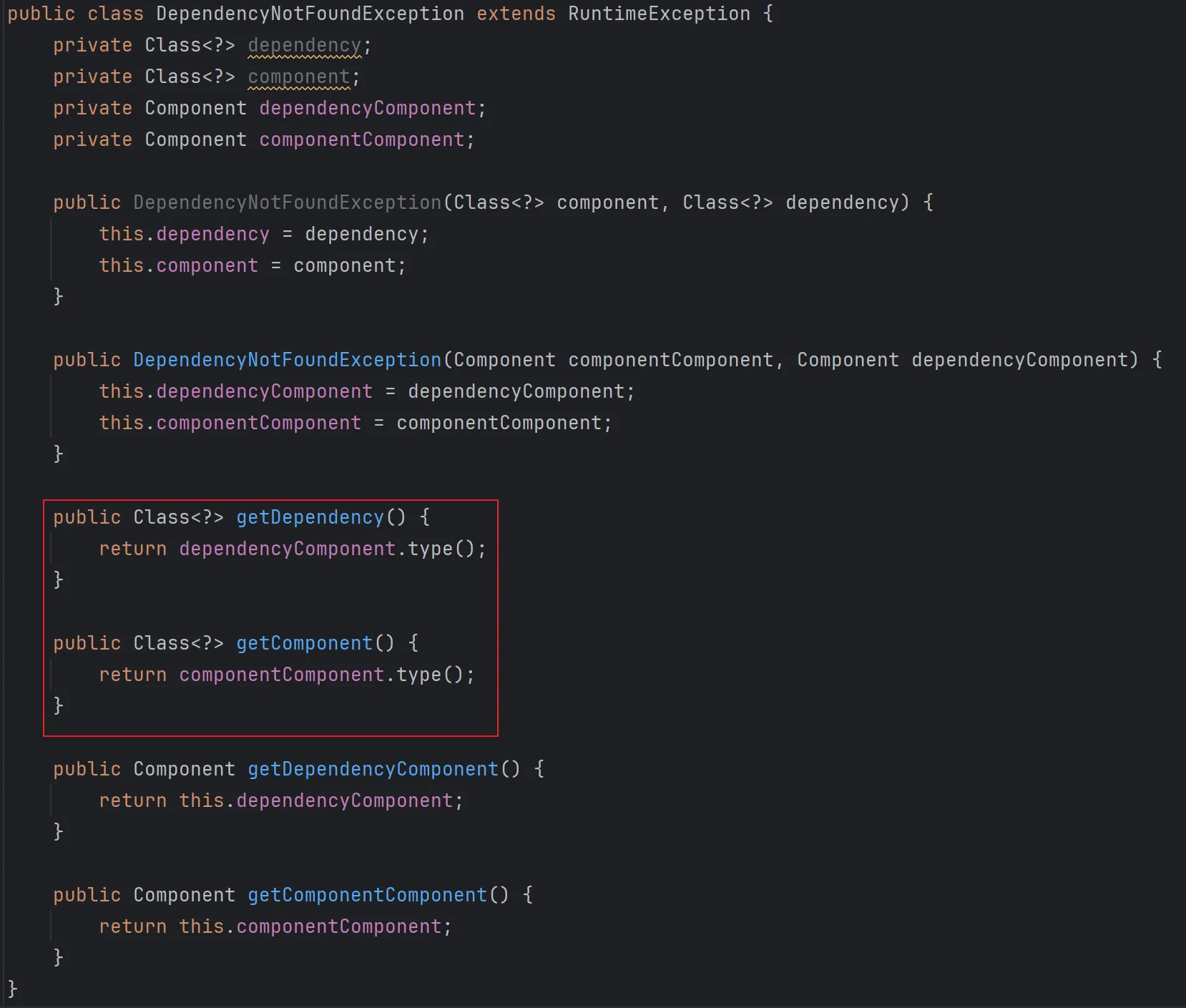Click the final closing brace of class

12,989
